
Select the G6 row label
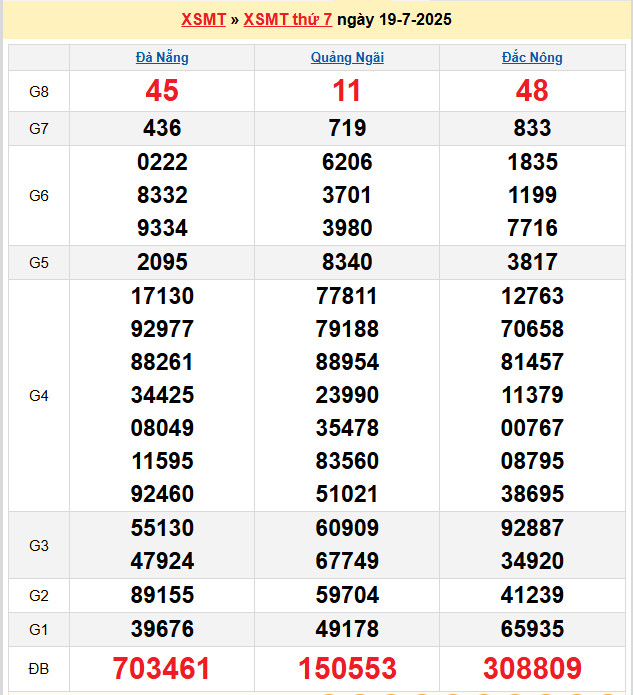(39, 195)
